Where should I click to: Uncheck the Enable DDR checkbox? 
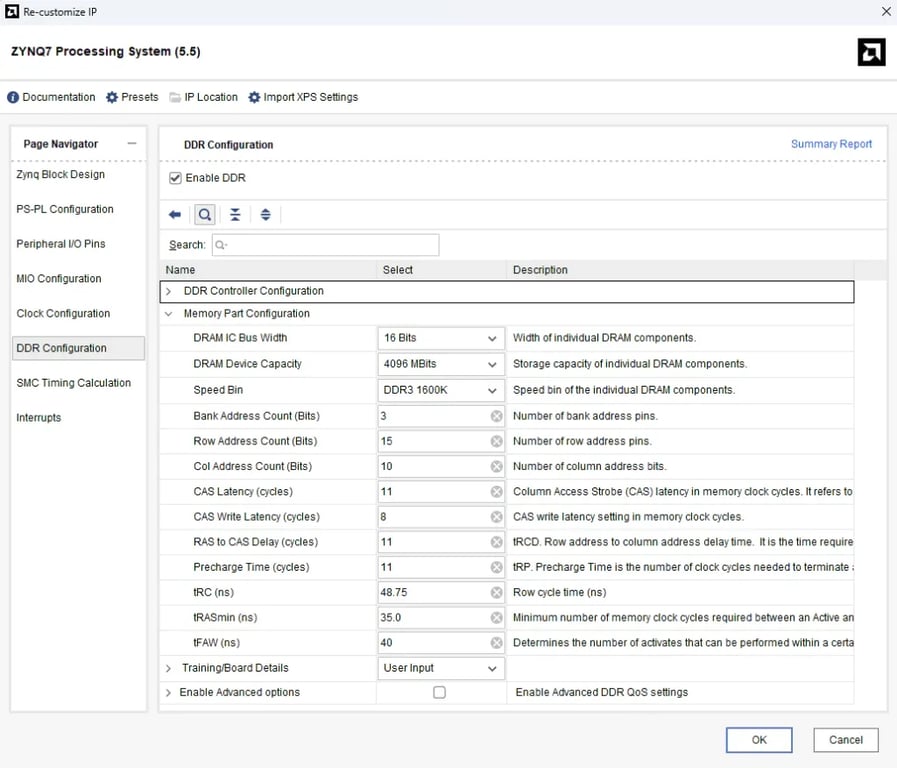[176, 178]
